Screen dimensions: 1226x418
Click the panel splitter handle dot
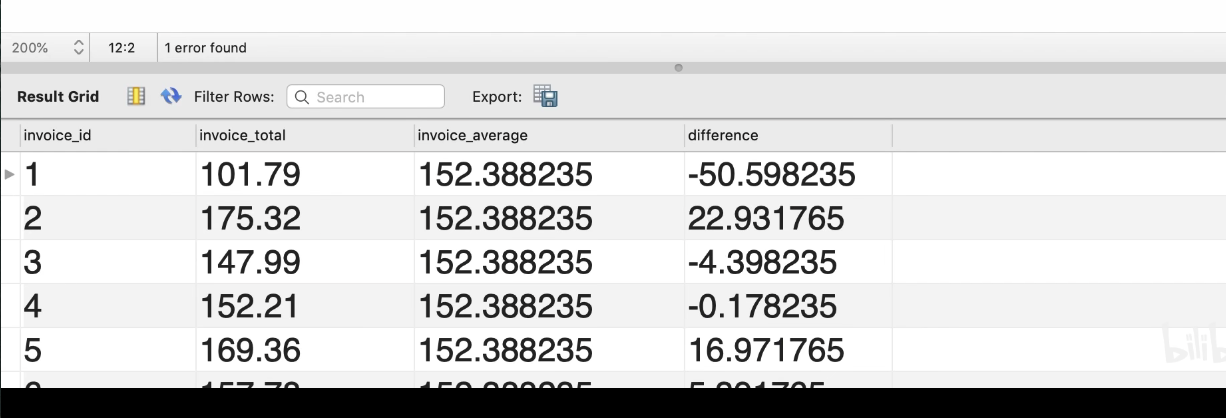tap(679, 68)
